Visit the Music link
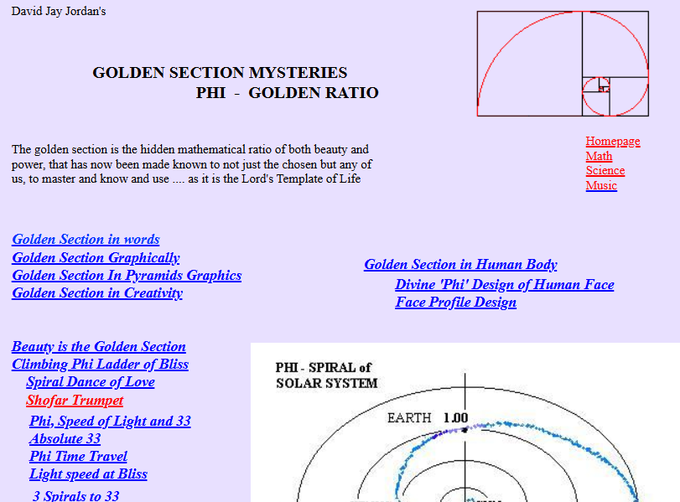680x502 pixels. 601,185
